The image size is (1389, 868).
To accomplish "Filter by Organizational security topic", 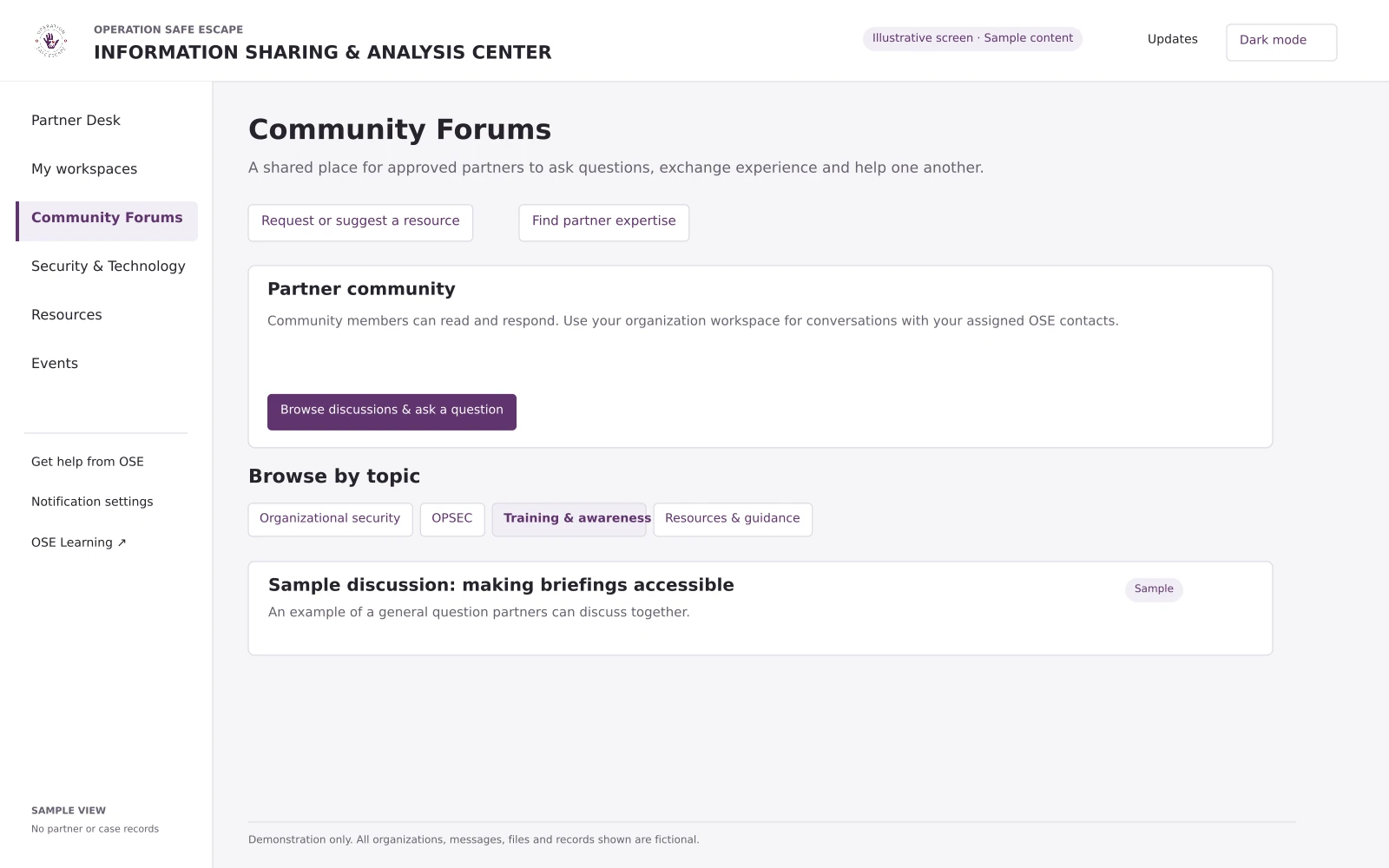I will tap(330, 519).
